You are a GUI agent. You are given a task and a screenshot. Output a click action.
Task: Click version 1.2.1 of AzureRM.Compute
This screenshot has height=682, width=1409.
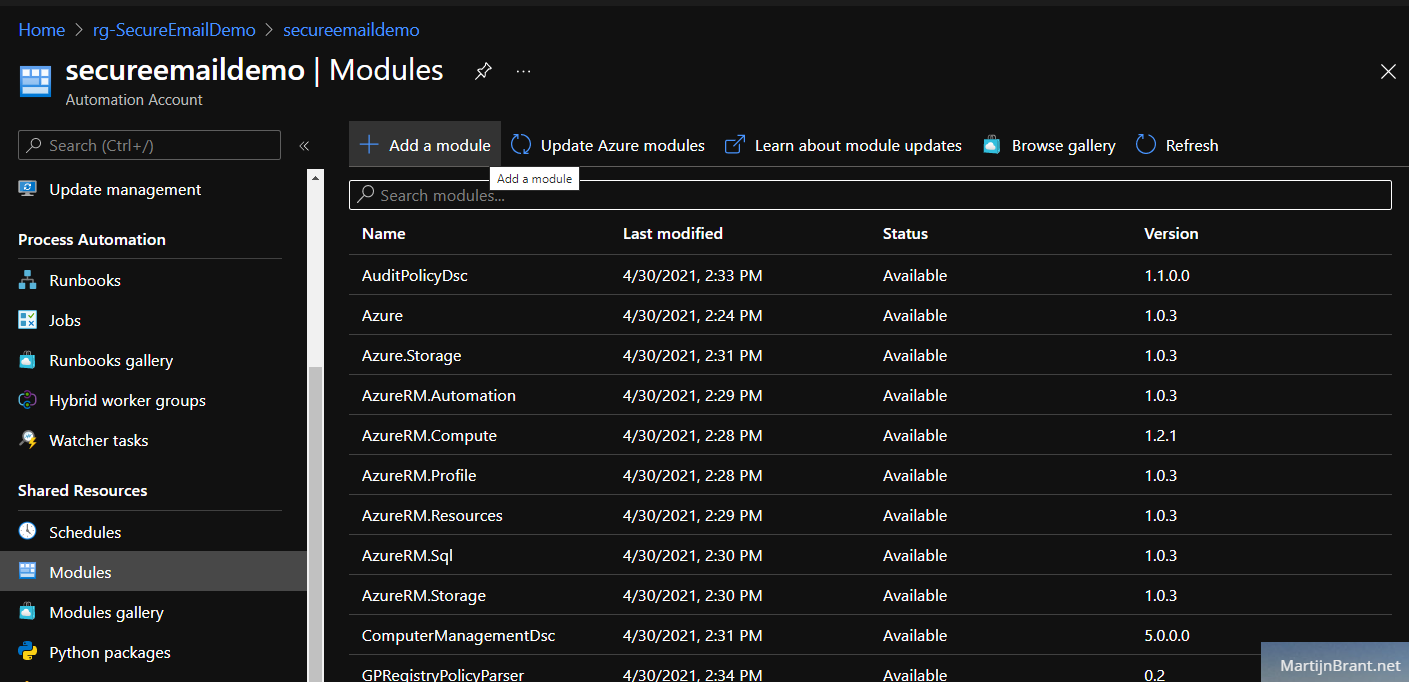click(1160, 435)
